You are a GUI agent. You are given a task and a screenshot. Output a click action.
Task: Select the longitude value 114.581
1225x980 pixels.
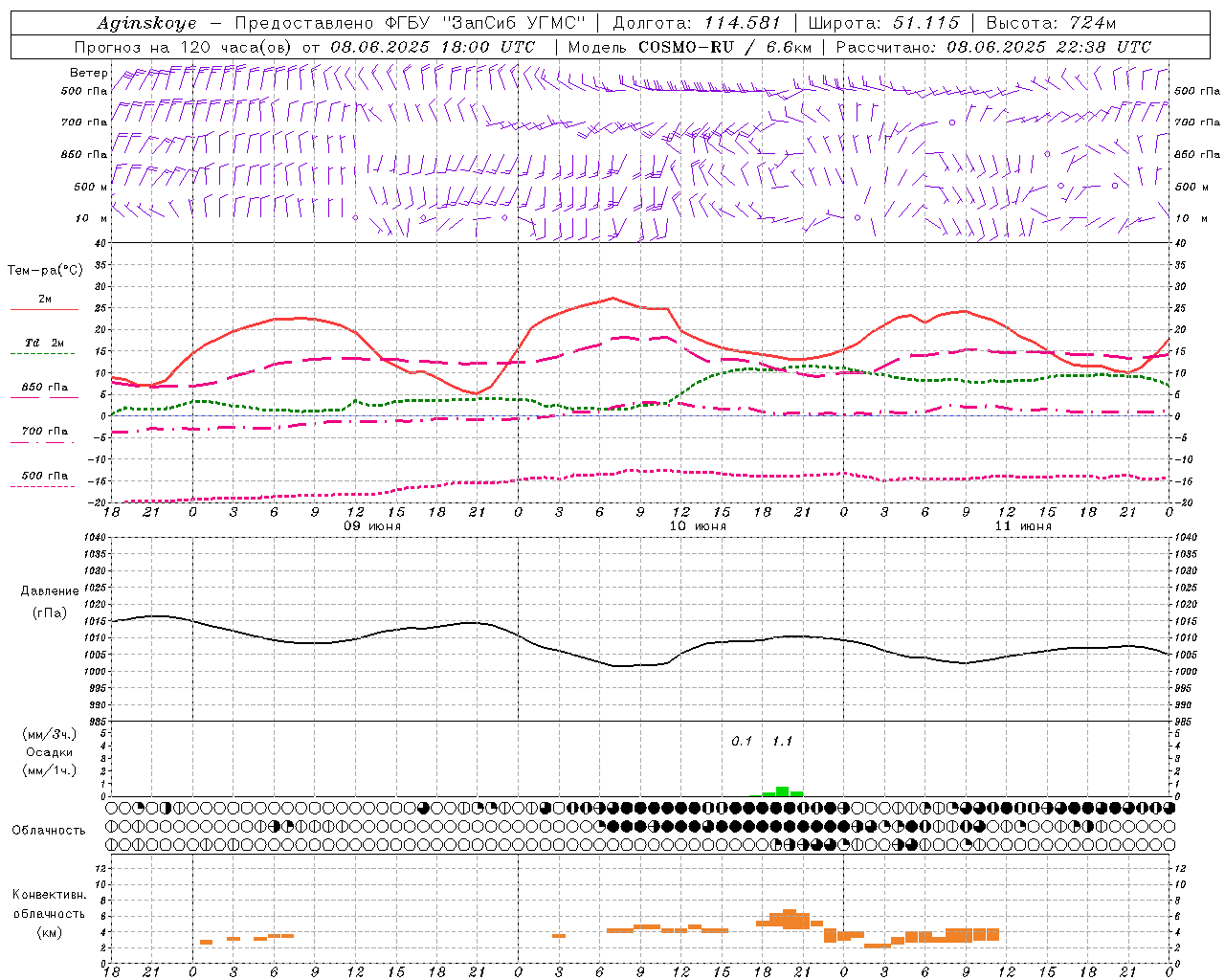coord(743,23)
